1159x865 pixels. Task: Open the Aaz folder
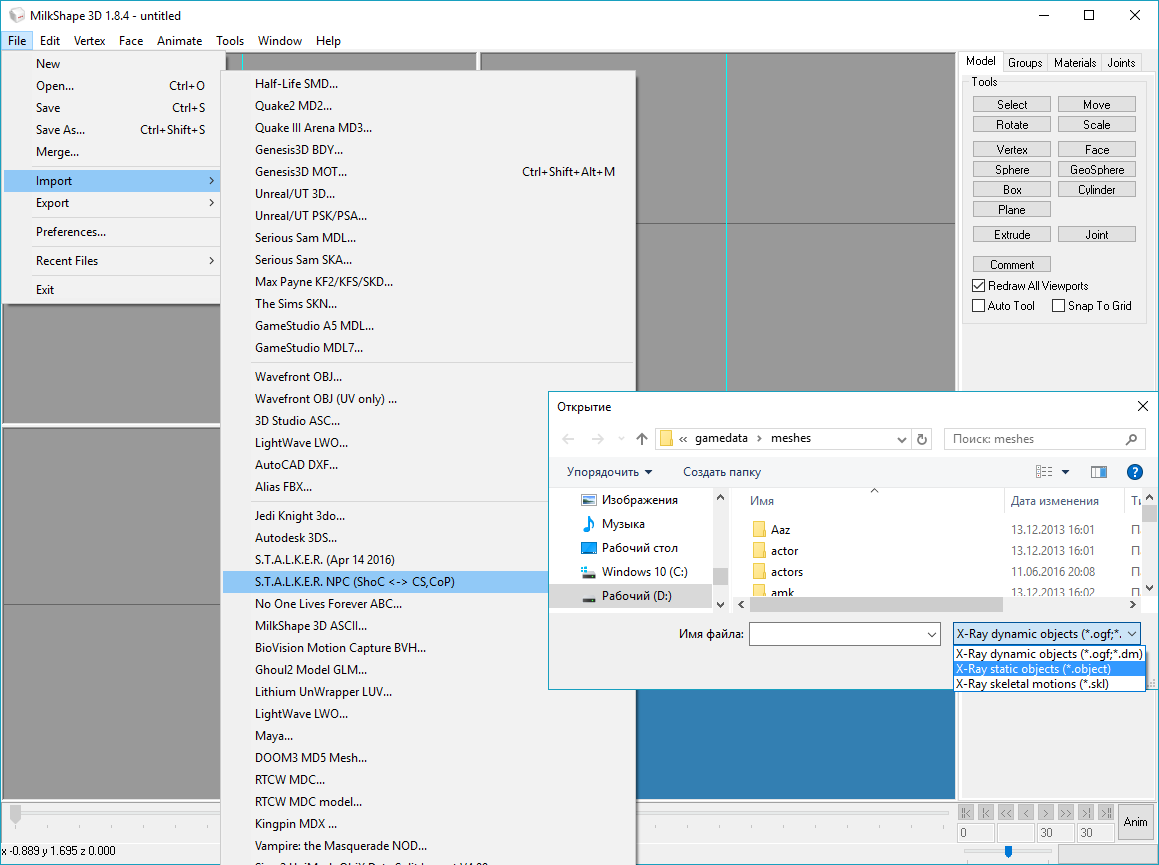point(781,529)
